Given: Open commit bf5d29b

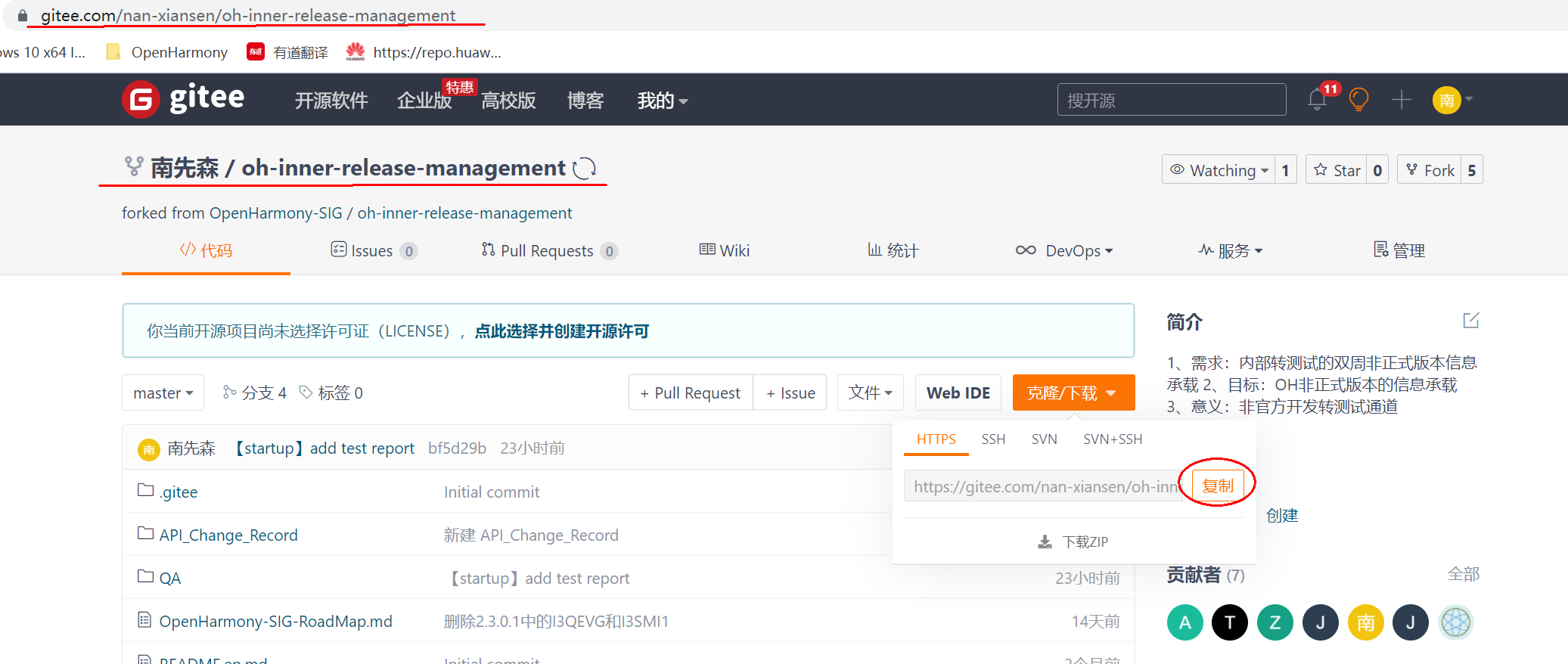Looking at the screenshot, I should (x=457, y=448).
